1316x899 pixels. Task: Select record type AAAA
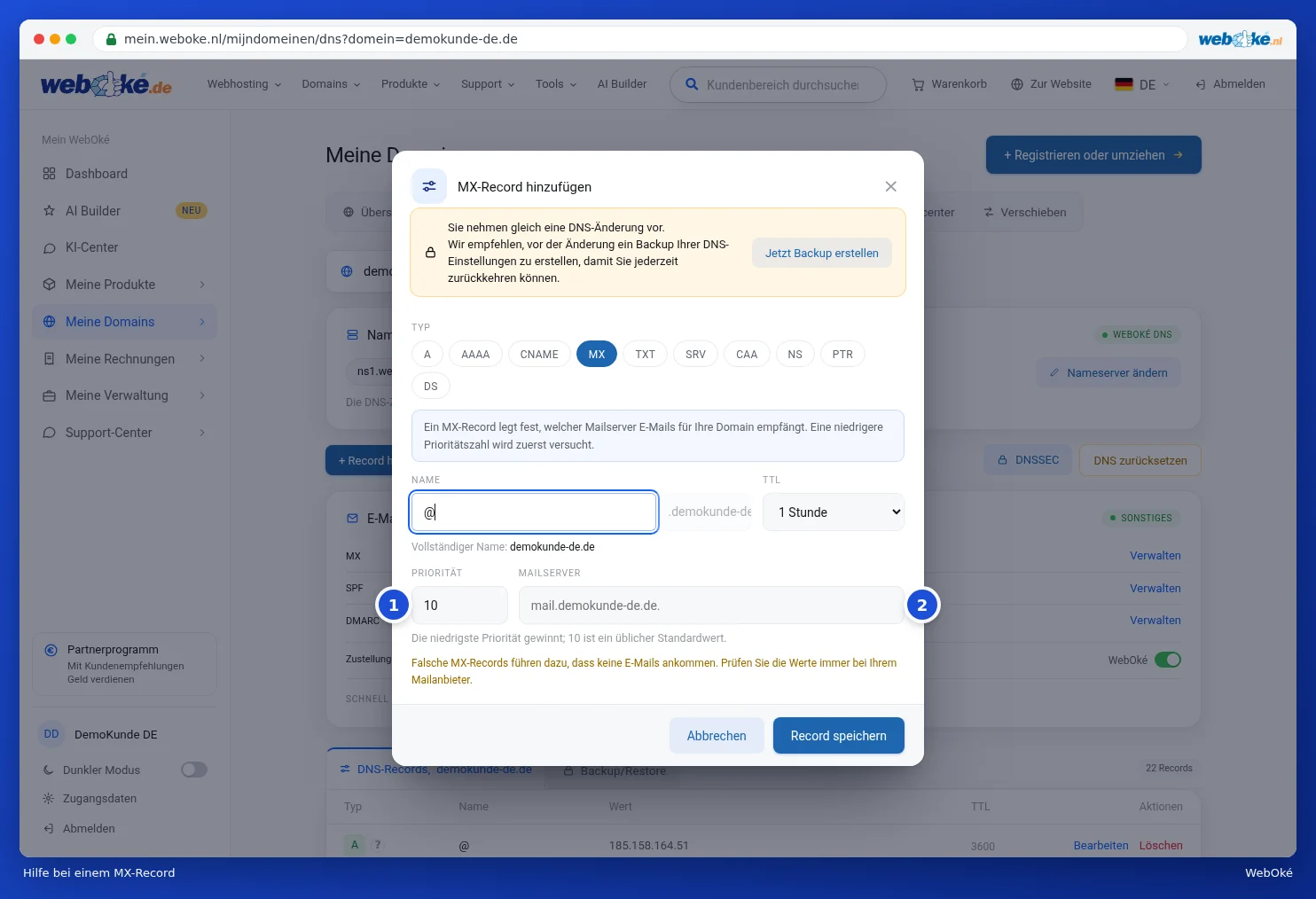point(475,355)
